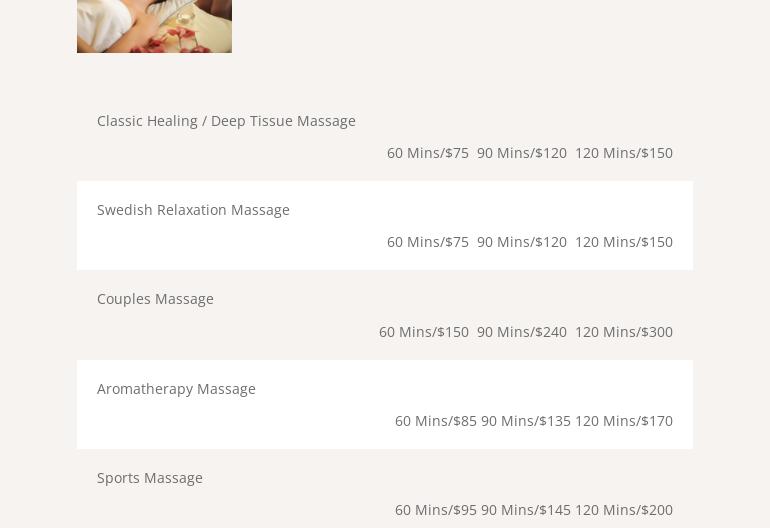This screenshot has width=770, height=528.
Task: Select Sports Massage title
Action: point(150,478)
